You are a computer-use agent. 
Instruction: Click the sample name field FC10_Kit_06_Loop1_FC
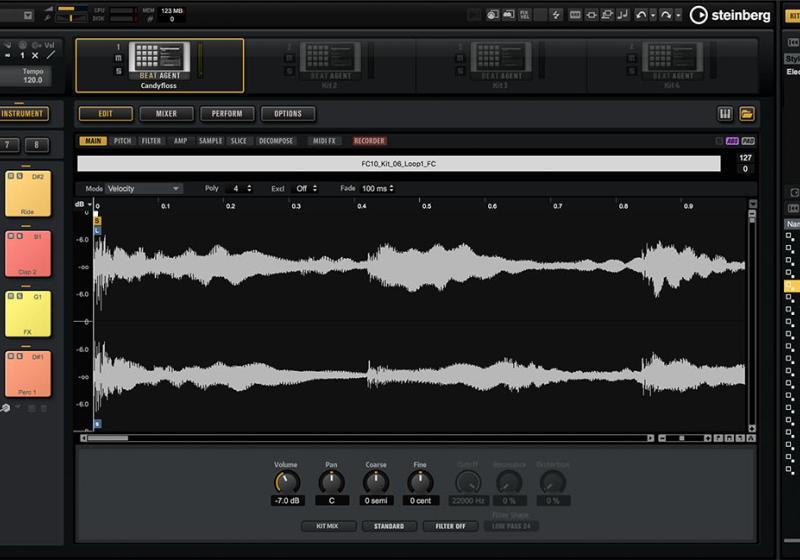coord(398,163)
